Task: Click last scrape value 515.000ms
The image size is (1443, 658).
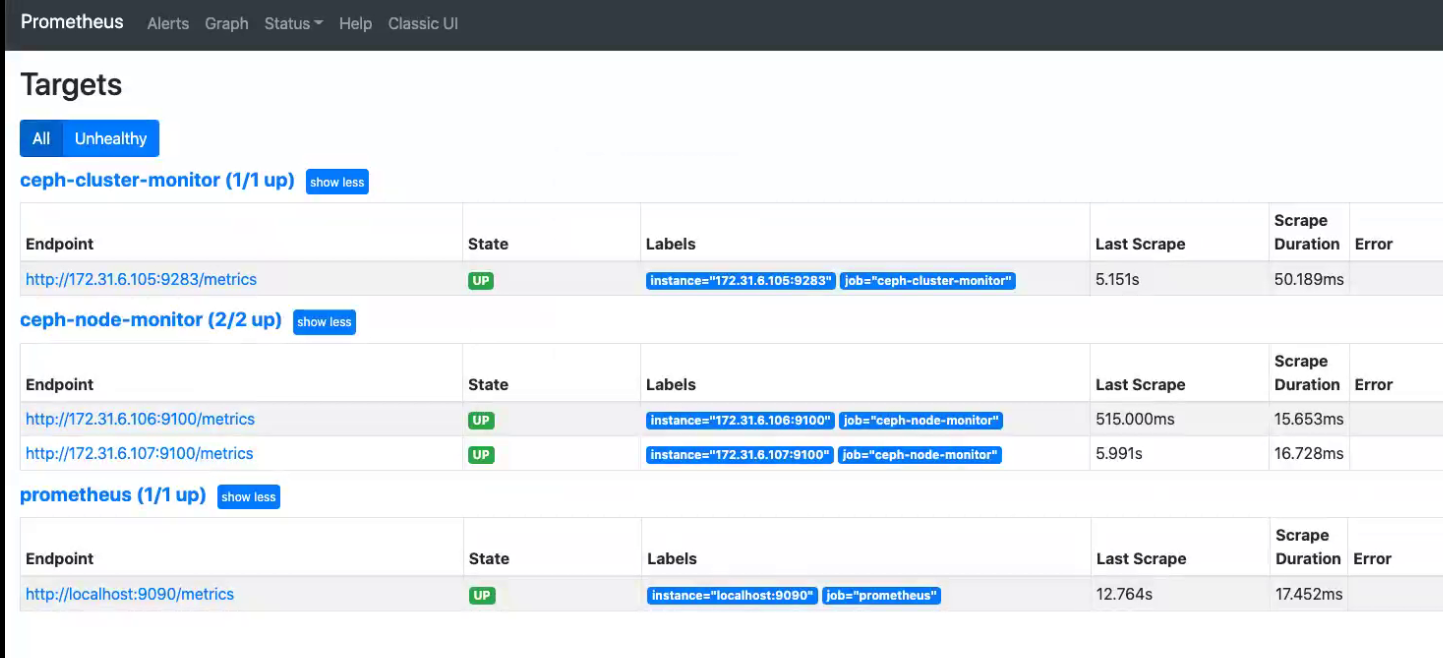Action: [1135, 419]
